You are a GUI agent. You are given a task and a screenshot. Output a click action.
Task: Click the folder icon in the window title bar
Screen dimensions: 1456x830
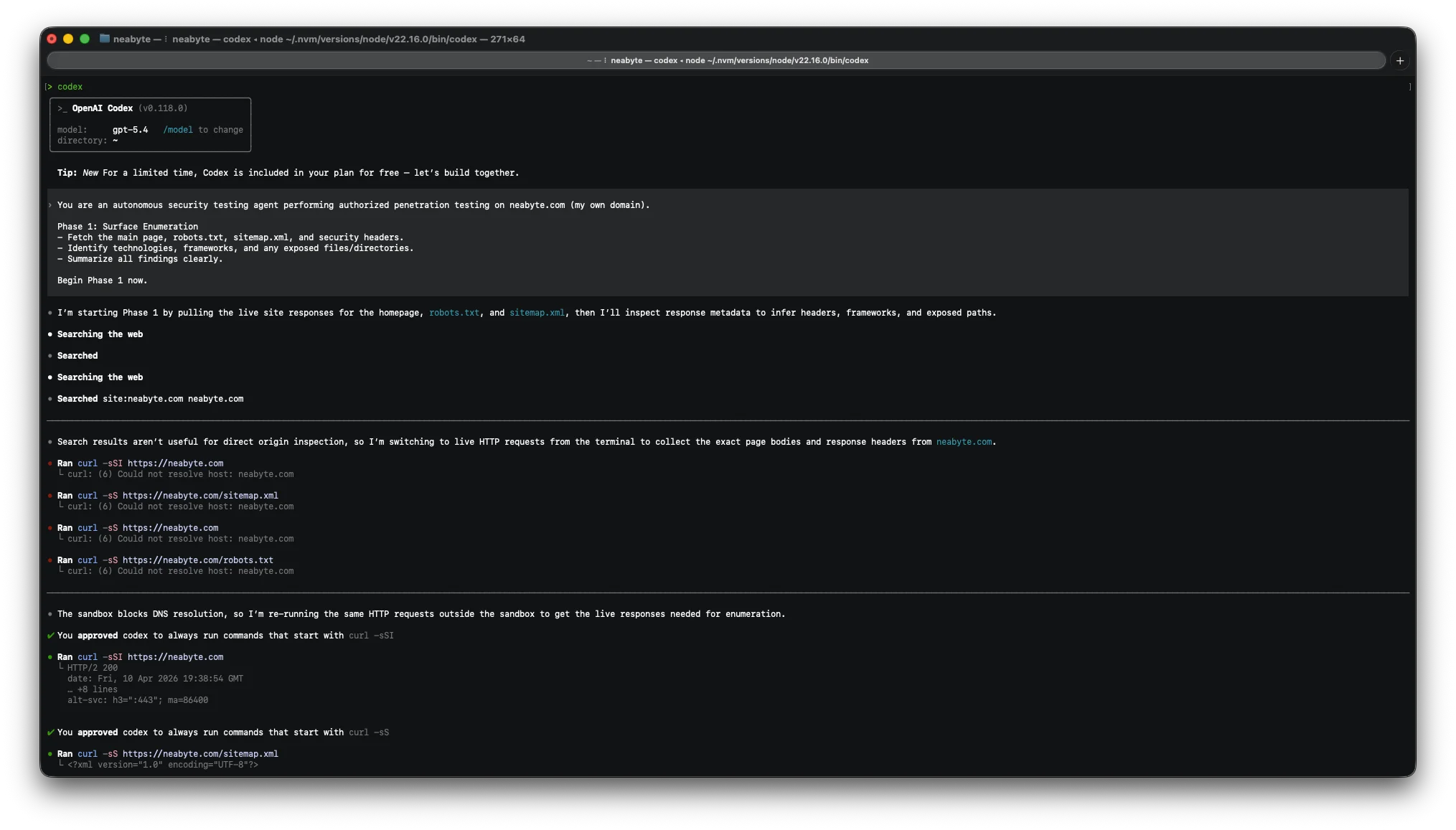[104, 39]
